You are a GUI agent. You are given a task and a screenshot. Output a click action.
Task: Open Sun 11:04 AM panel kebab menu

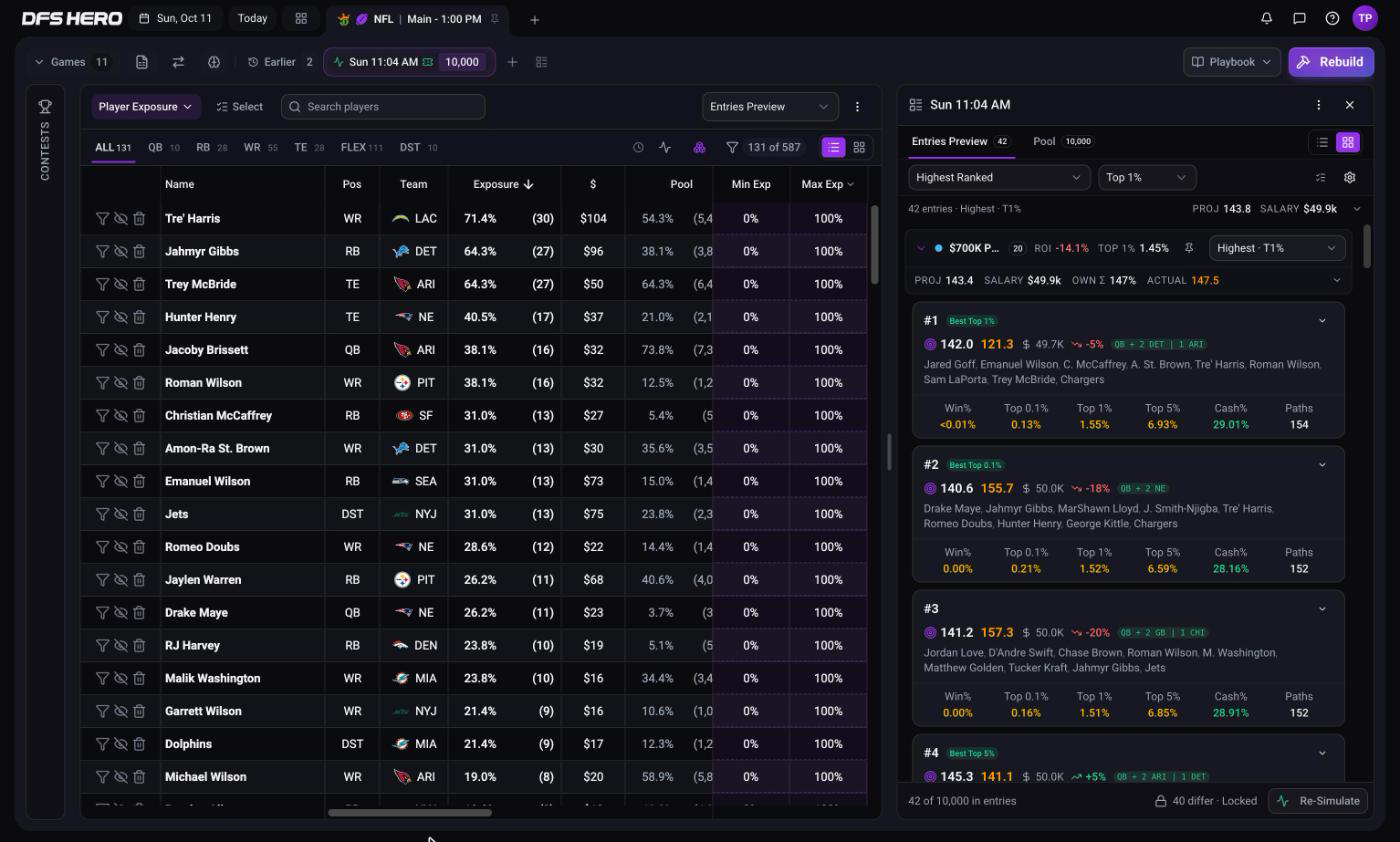1318,104
